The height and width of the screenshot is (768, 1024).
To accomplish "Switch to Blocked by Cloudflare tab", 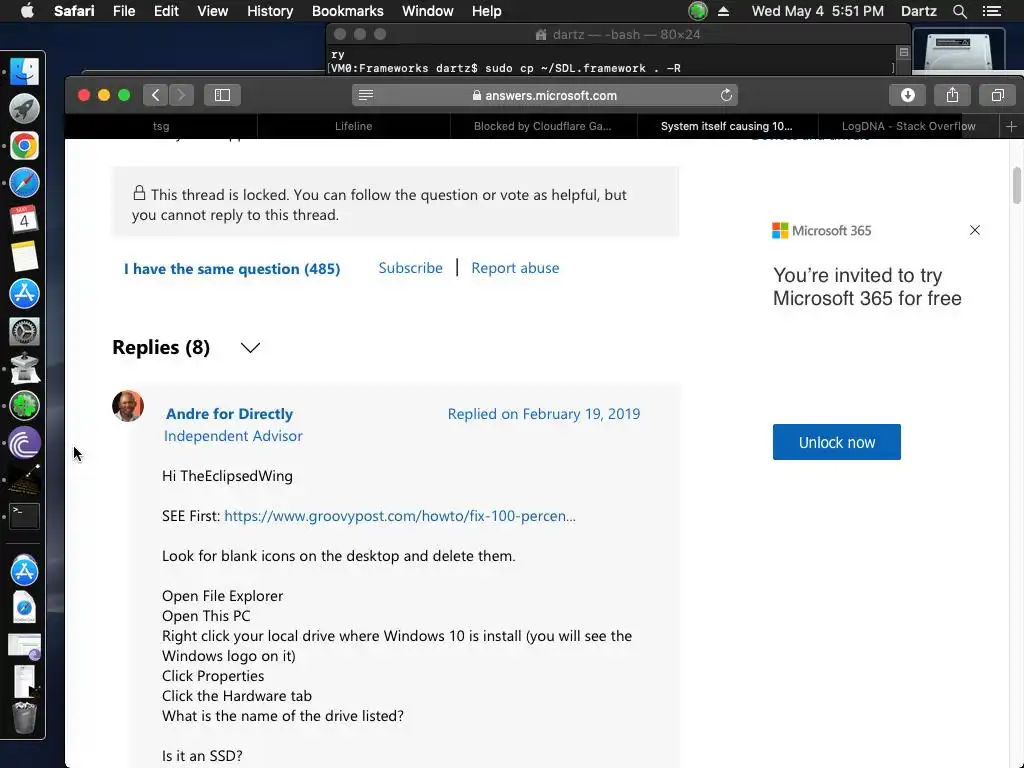I will coord(543,126).
